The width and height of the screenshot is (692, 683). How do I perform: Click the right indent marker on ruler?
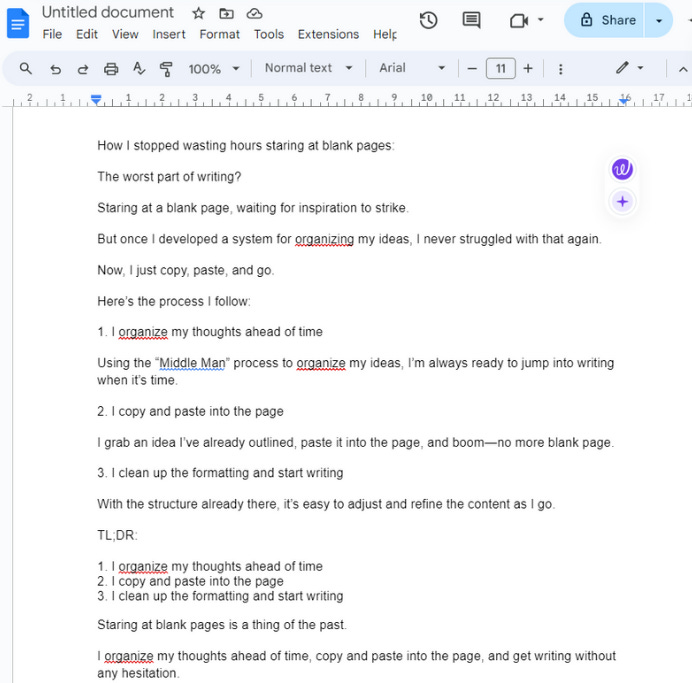pyautogui.click(x=624, y=101)
